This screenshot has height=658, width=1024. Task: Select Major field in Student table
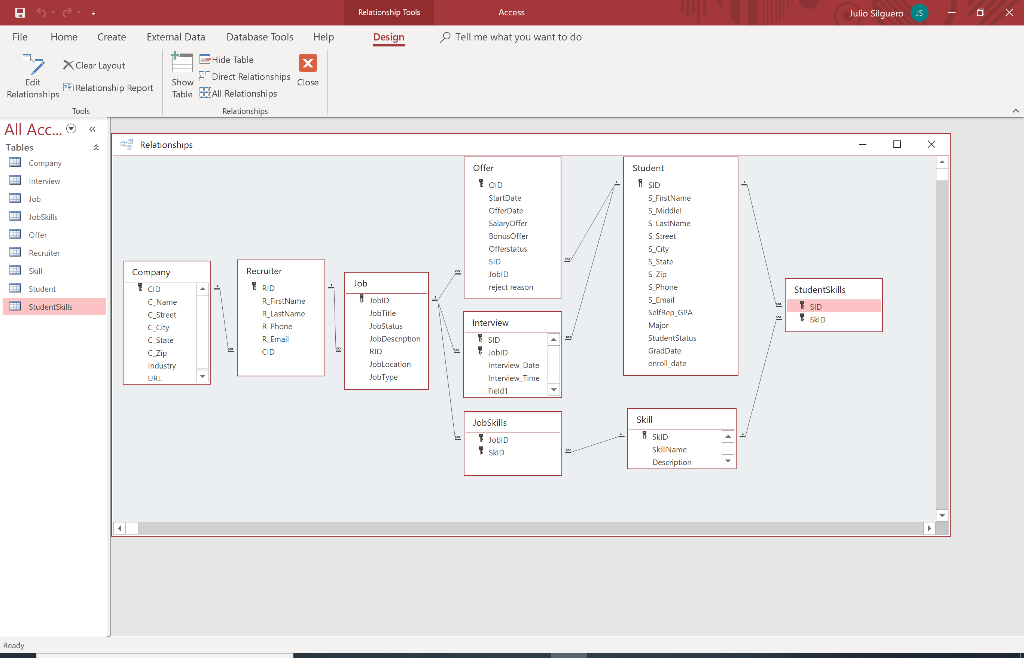click(x=658, y=325)
